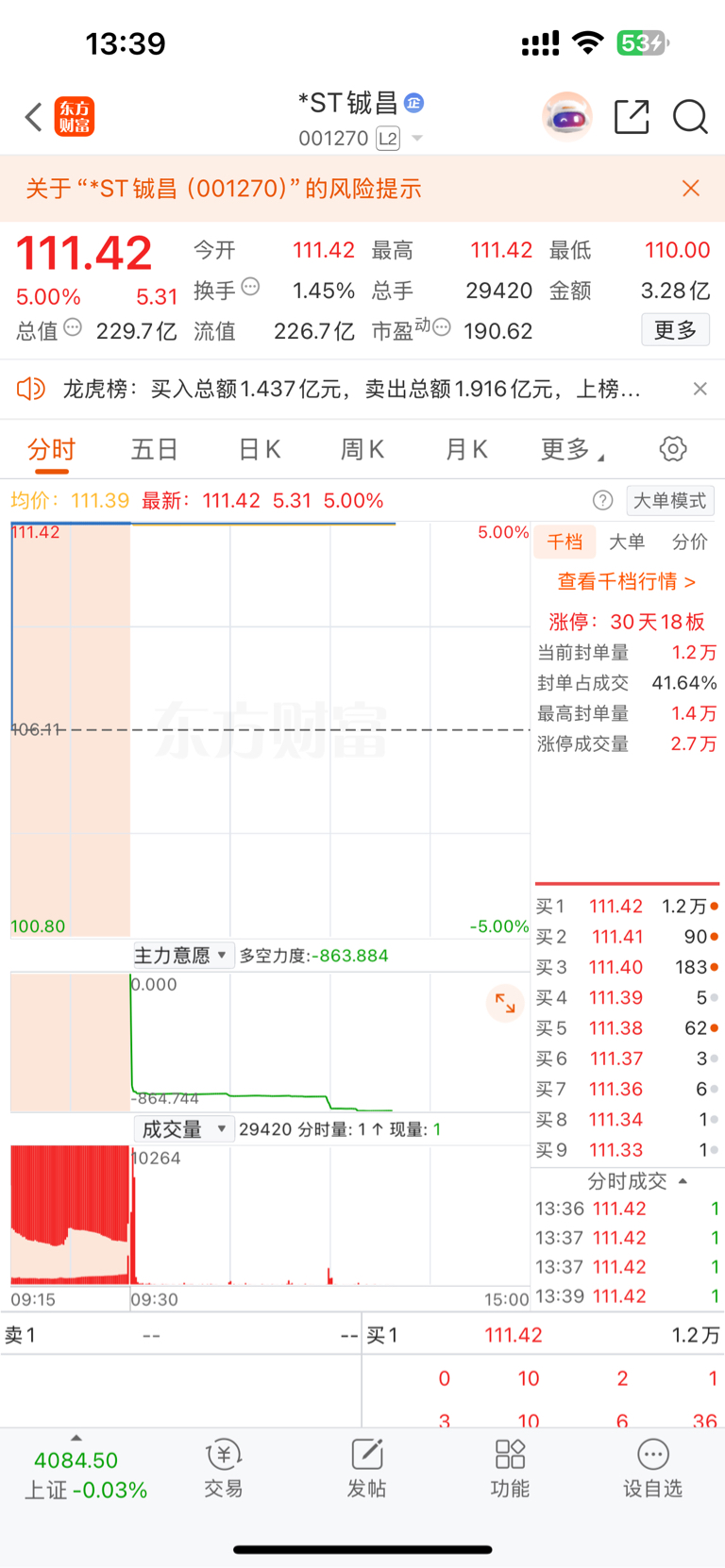Tap the back arrow icon
This screenshot has width=725, height=1568.
(x=34, y=117)
